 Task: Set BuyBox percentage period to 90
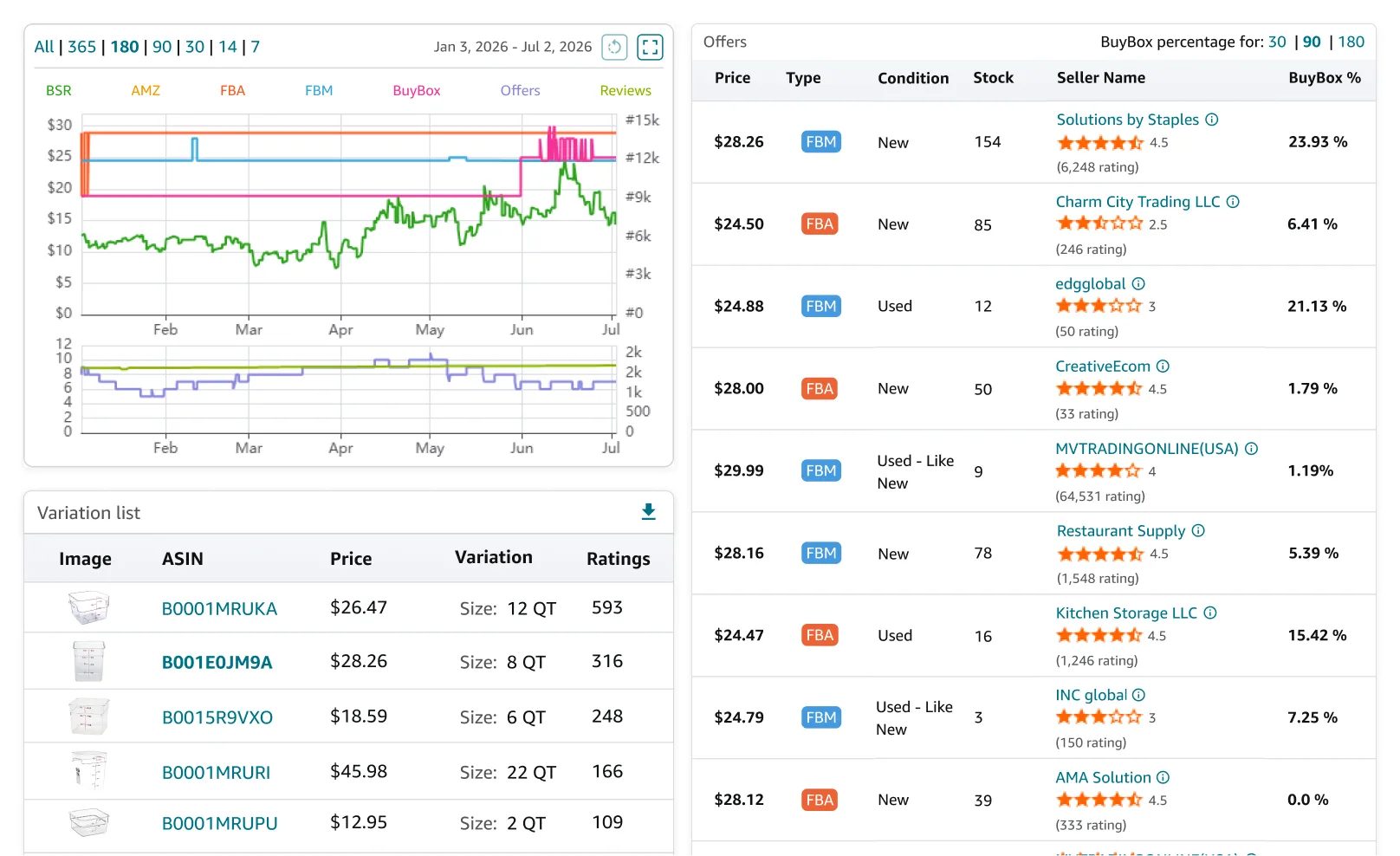[1312, 42]
